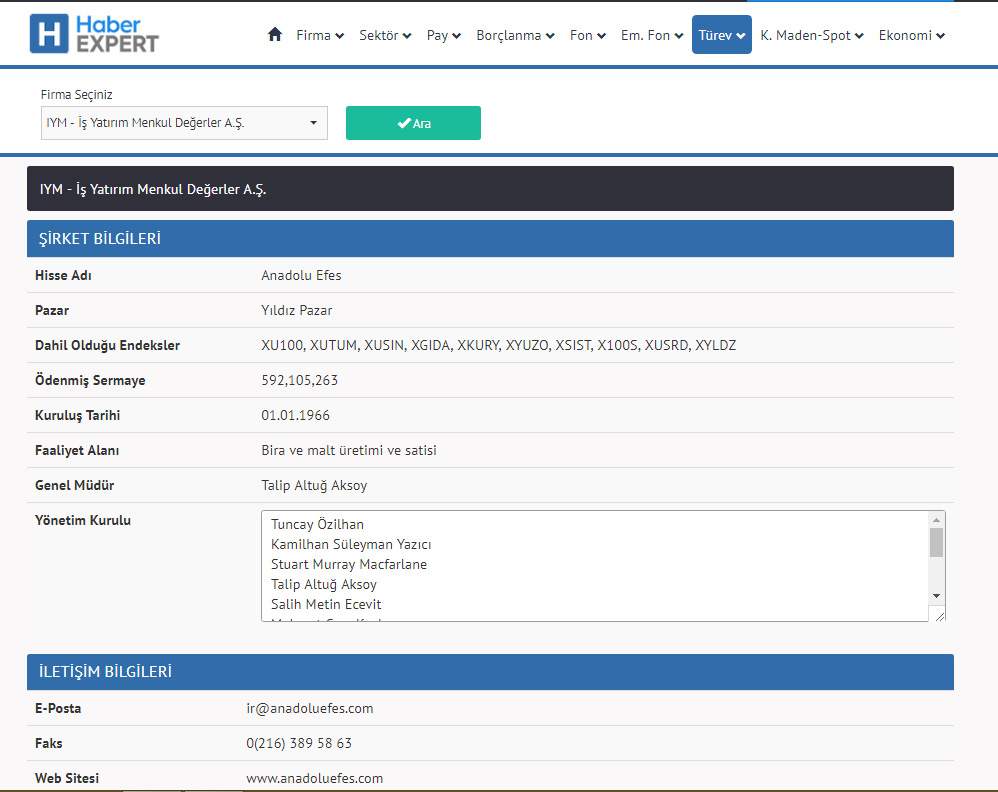Click the İLETİŞİM BİLGİLERİ section header

[490, 672]
